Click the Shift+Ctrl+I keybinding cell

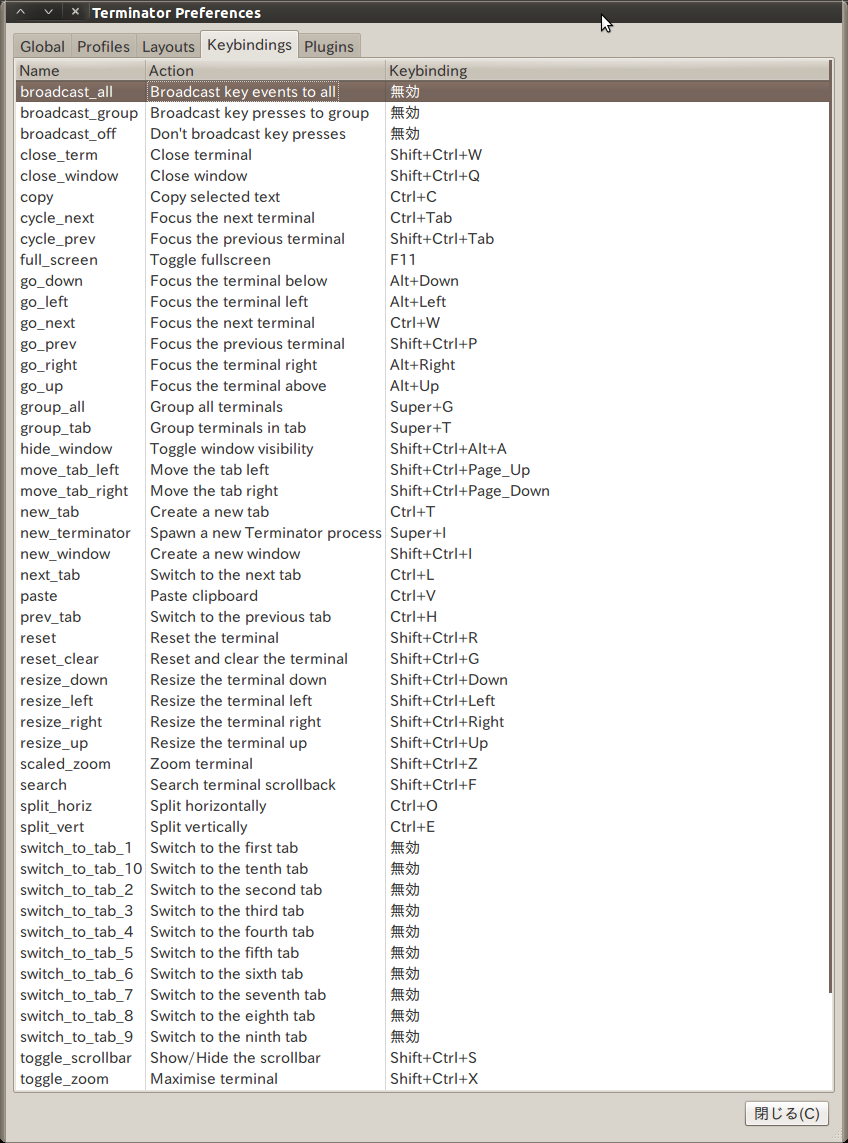click(431, 554)
